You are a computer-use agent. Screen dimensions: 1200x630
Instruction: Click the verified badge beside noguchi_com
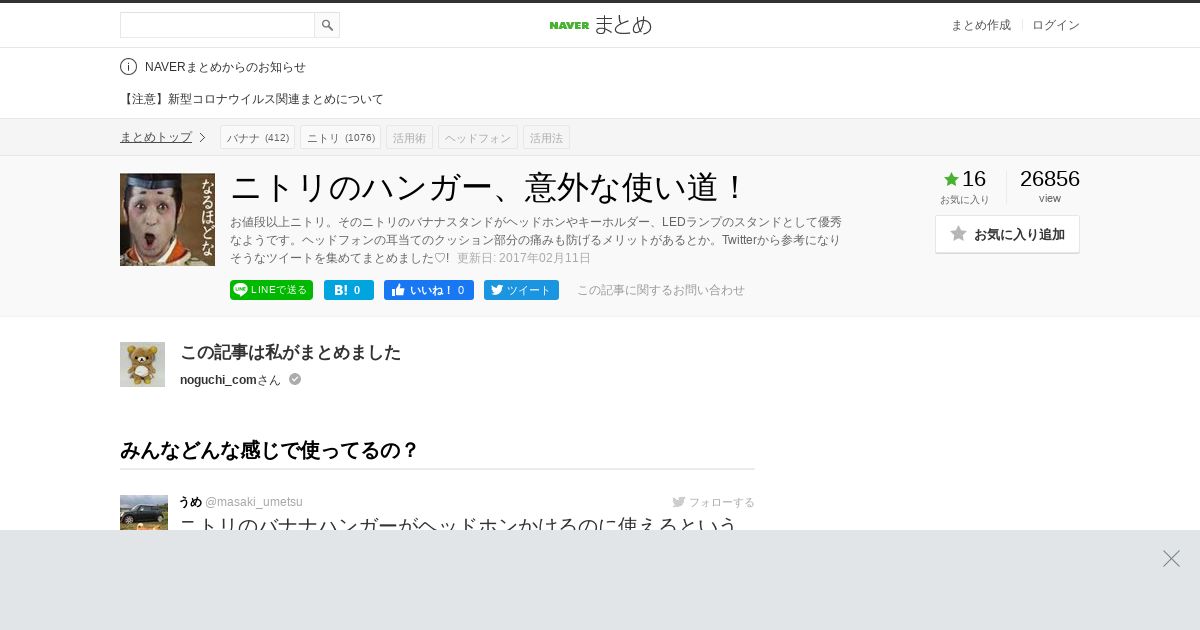pyautogui.click(x=295, y=379)
